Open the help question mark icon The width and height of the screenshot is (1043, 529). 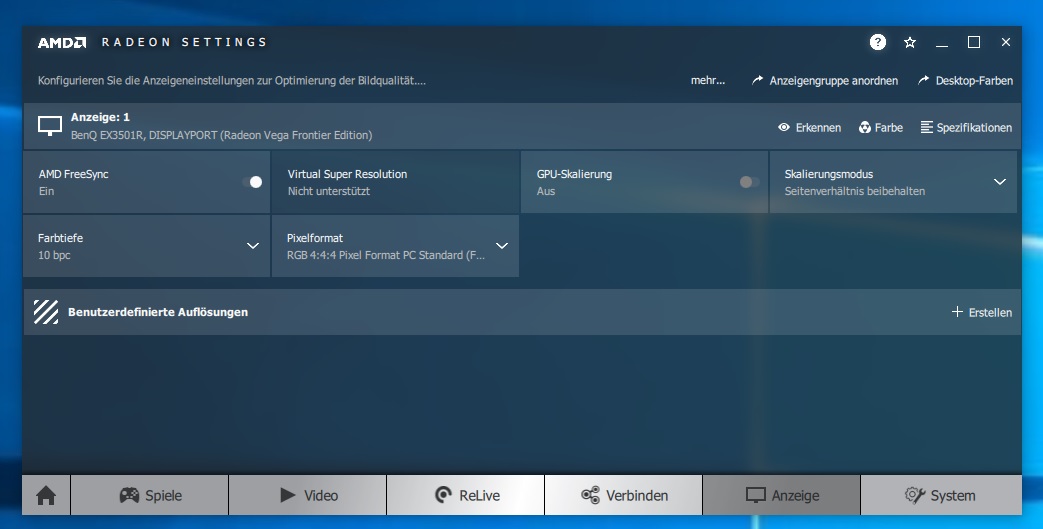[877, 43]
